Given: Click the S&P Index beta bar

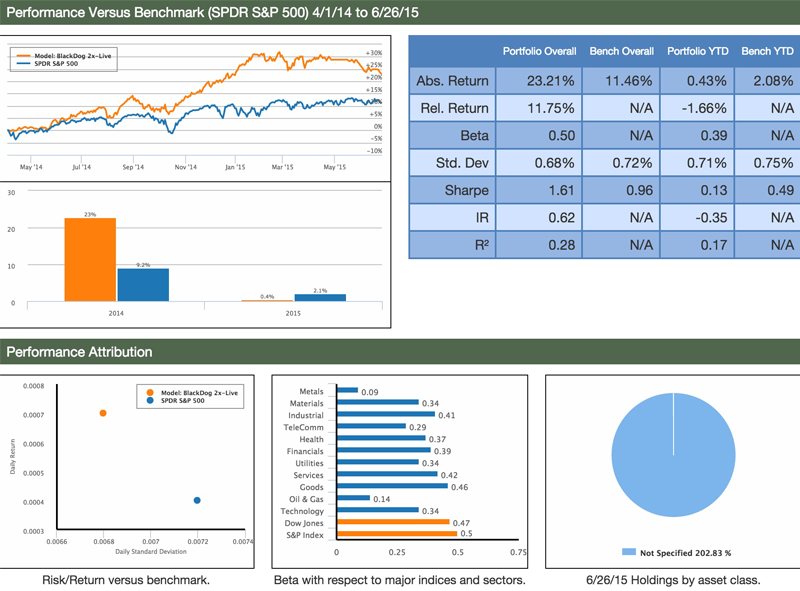Looking at the screenshot, I should pos(397,535).
